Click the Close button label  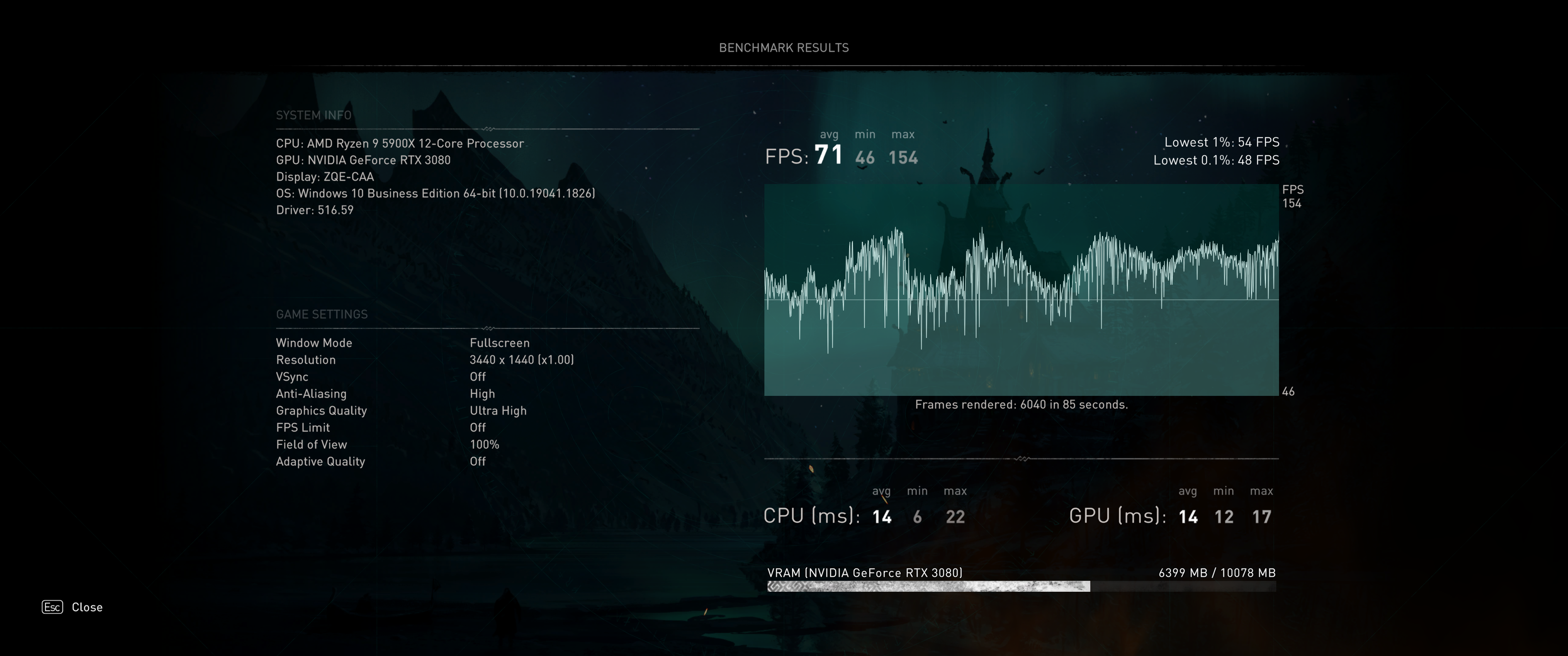pos(87,607)
